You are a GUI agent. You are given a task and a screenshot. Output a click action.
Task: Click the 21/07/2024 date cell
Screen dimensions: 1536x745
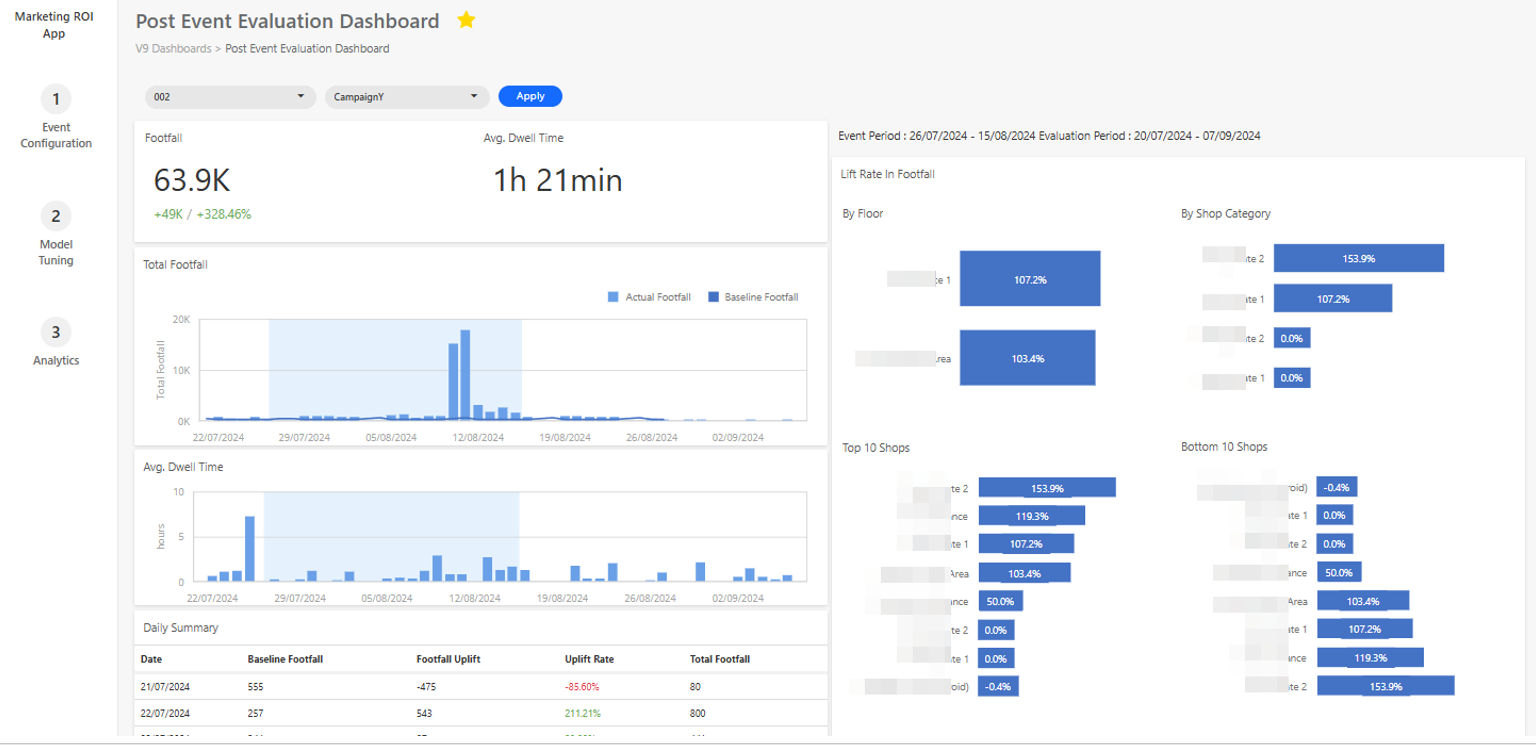click(165, 687)
